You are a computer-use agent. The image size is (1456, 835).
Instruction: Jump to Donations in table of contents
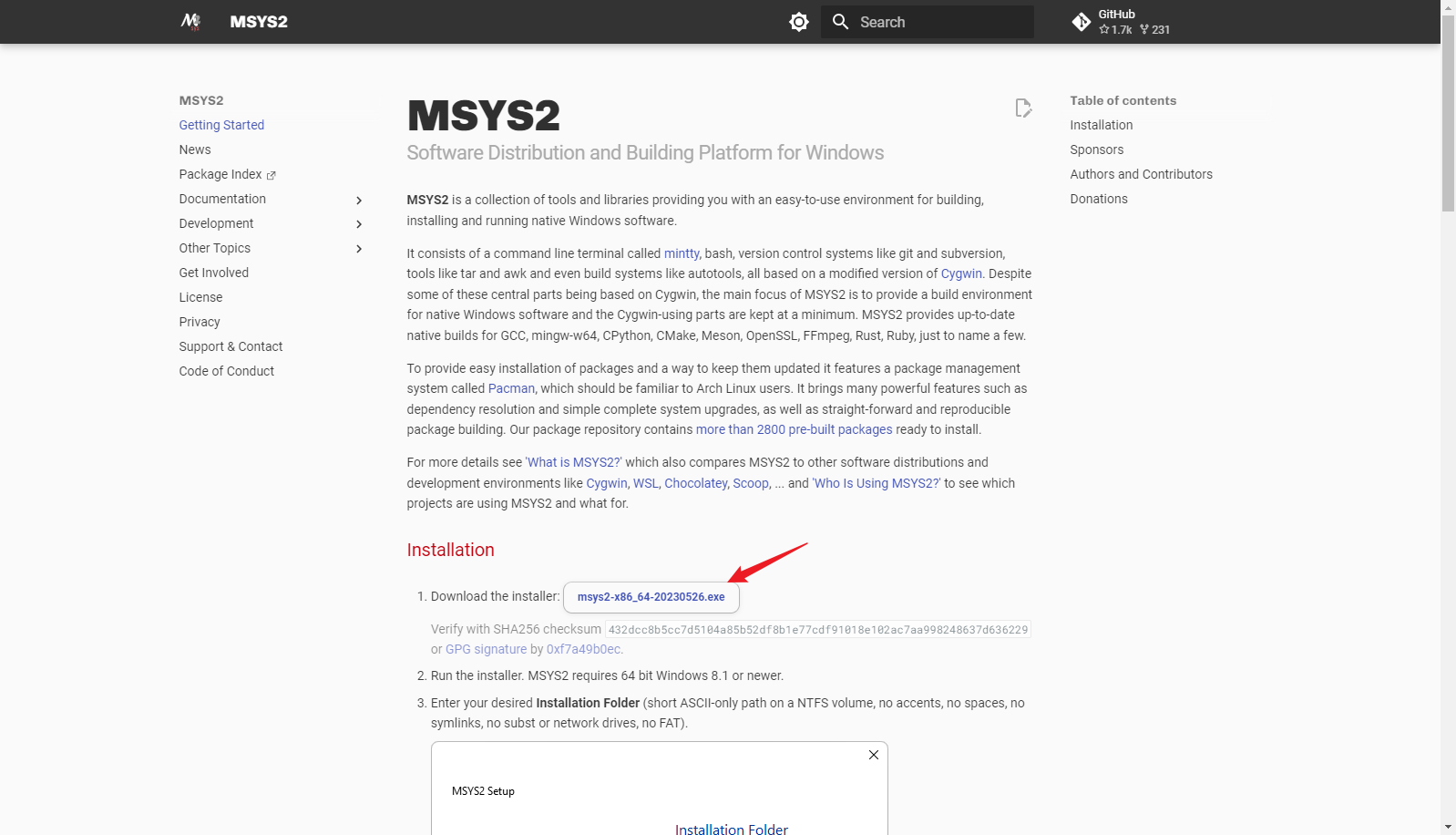(1099, 199)
